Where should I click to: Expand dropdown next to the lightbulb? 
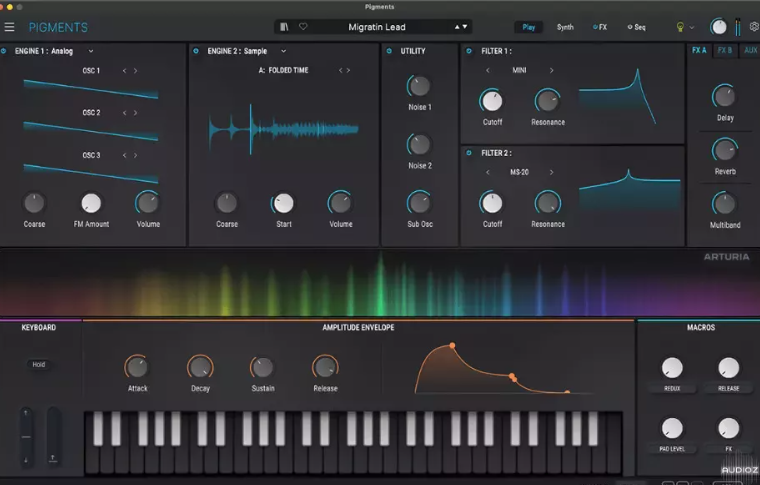pos(692,28)
